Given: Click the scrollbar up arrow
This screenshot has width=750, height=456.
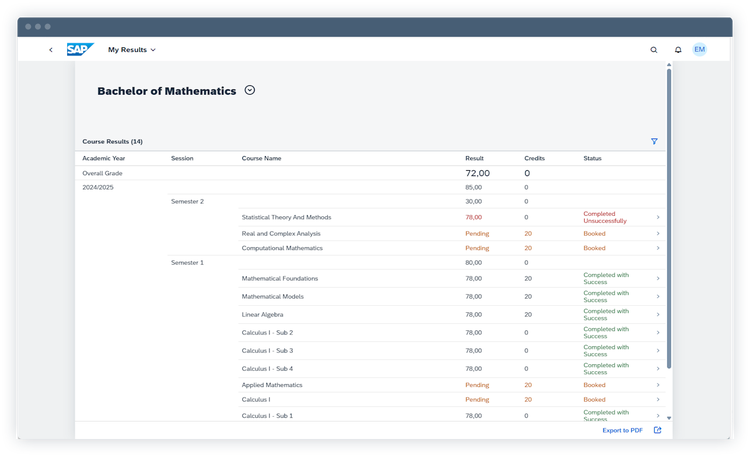Looking at the screenshot, I should [669, 65].
